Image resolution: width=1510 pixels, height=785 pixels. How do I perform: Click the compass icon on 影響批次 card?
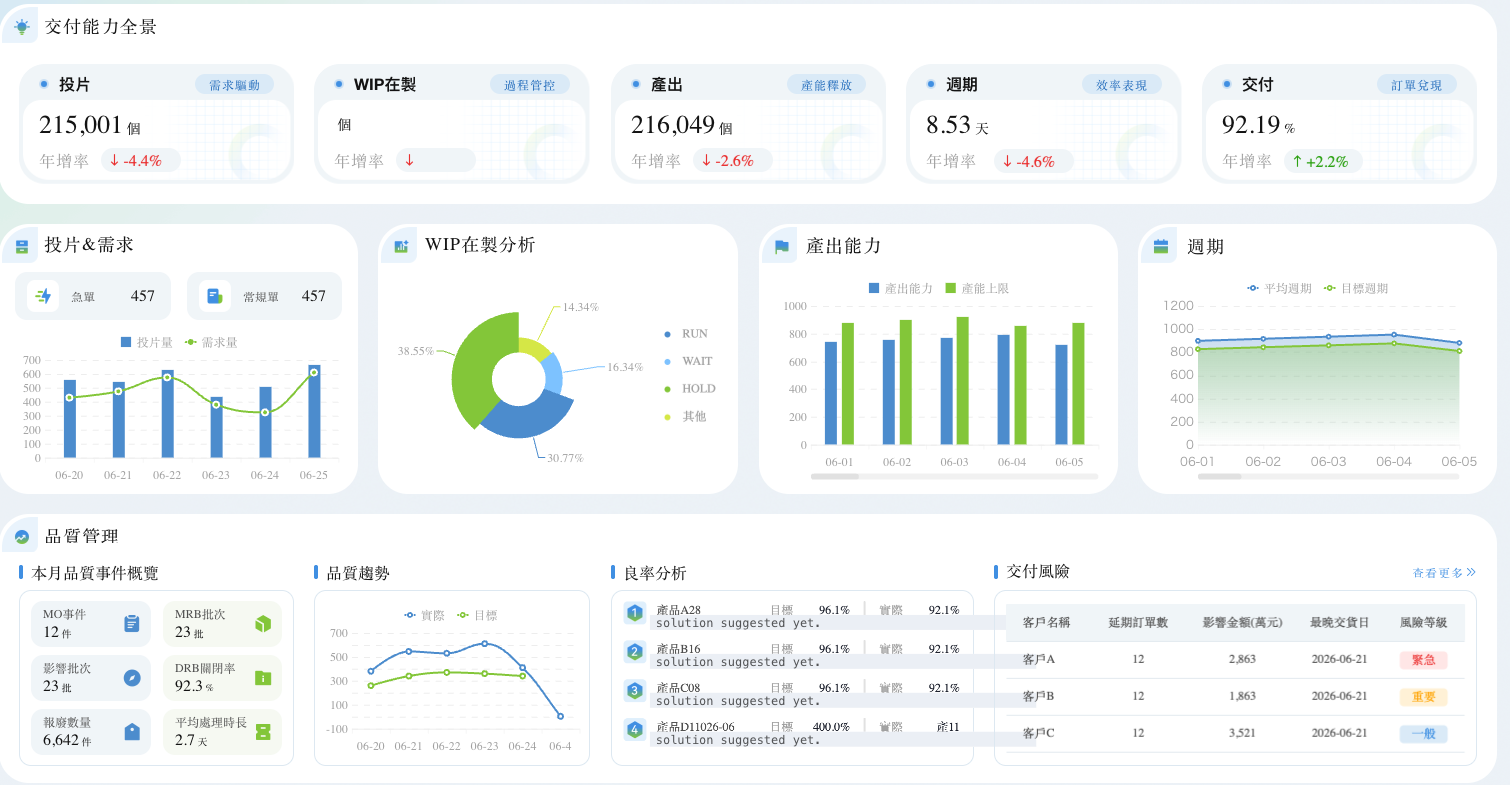[131, 677]
